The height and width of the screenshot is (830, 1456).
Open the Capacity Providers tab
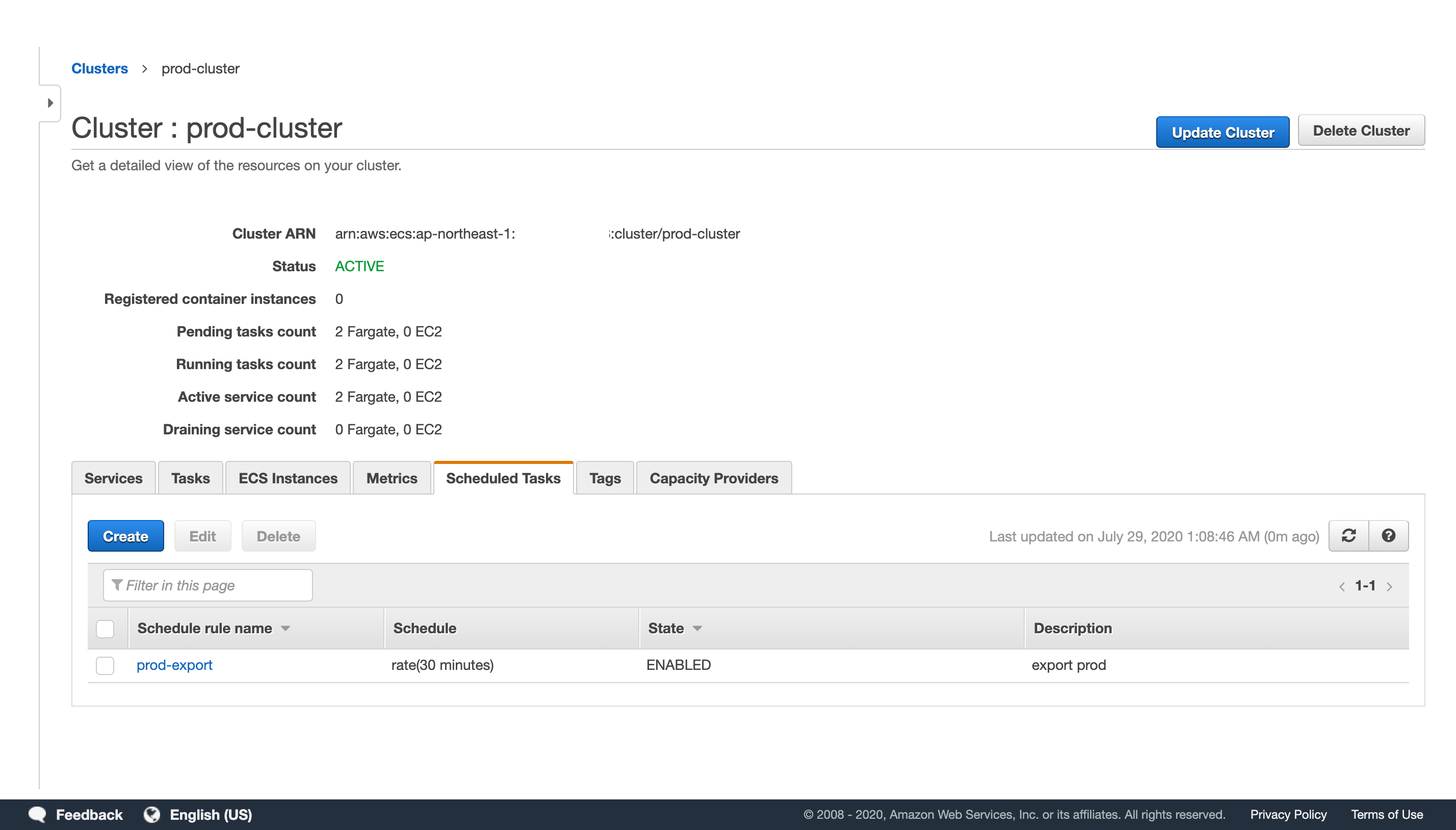pyautogui.click(x=713, y=478)
